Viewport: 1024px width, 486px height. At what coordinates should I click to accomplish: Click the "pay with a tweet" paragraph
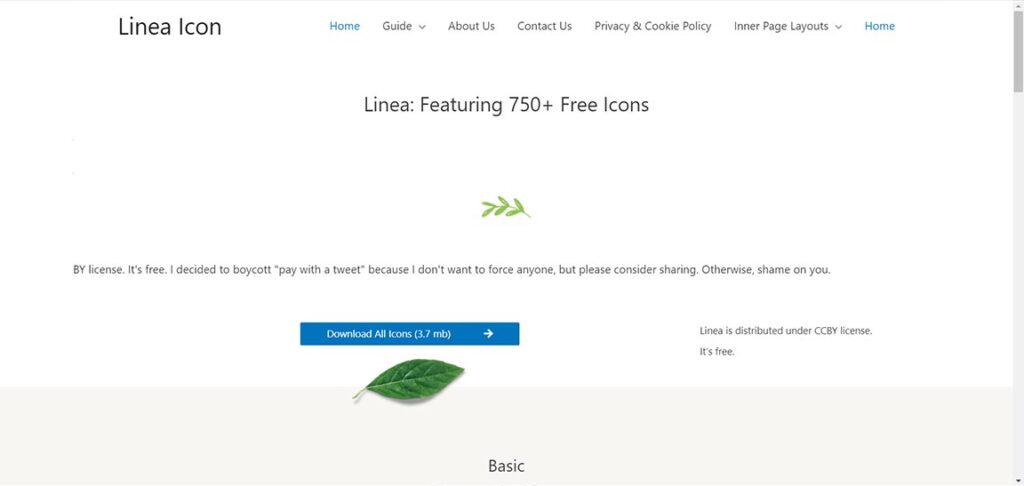[451, 270]
